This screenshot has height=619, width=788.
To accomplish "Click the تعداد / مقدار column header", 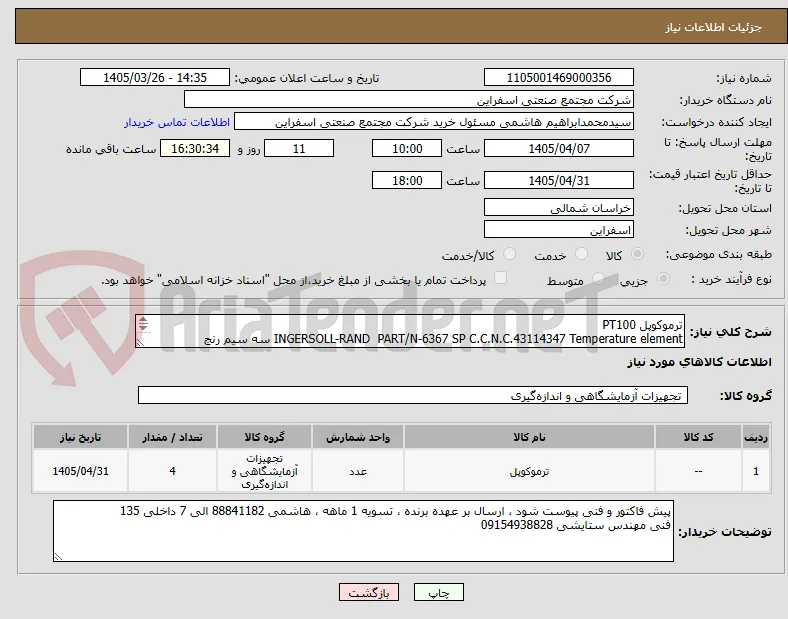I will [172, 437].
